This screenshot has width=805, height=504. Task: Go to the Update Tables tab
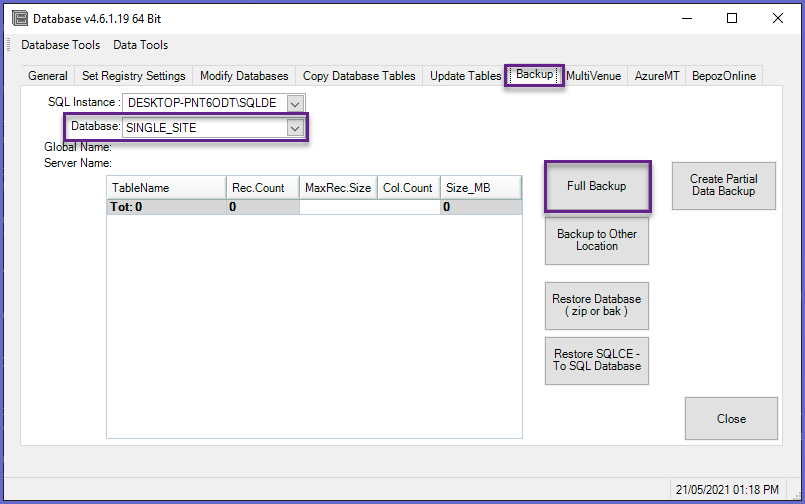click(x=465, y=76)
